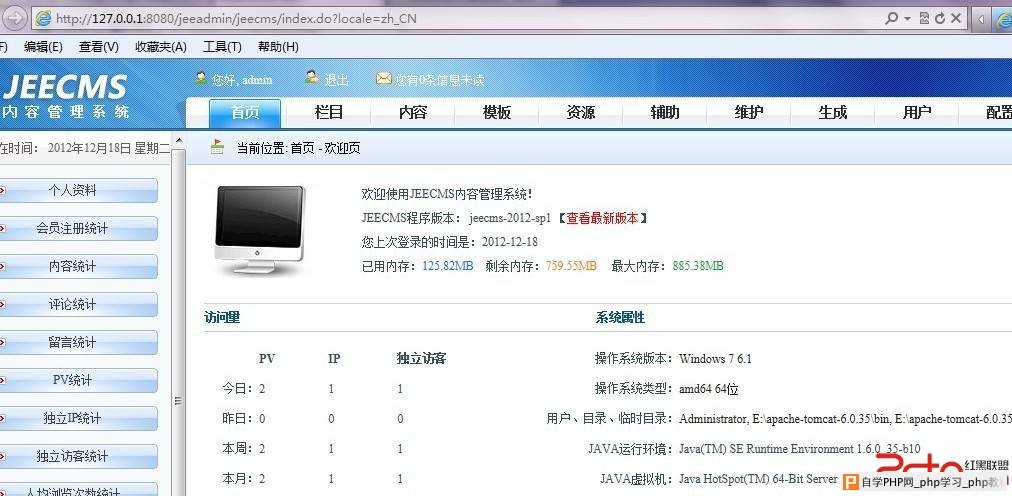Viewport: 1012px width, 496px height.
Task: Click the compatibility view icon
Action: pos(924,18)
